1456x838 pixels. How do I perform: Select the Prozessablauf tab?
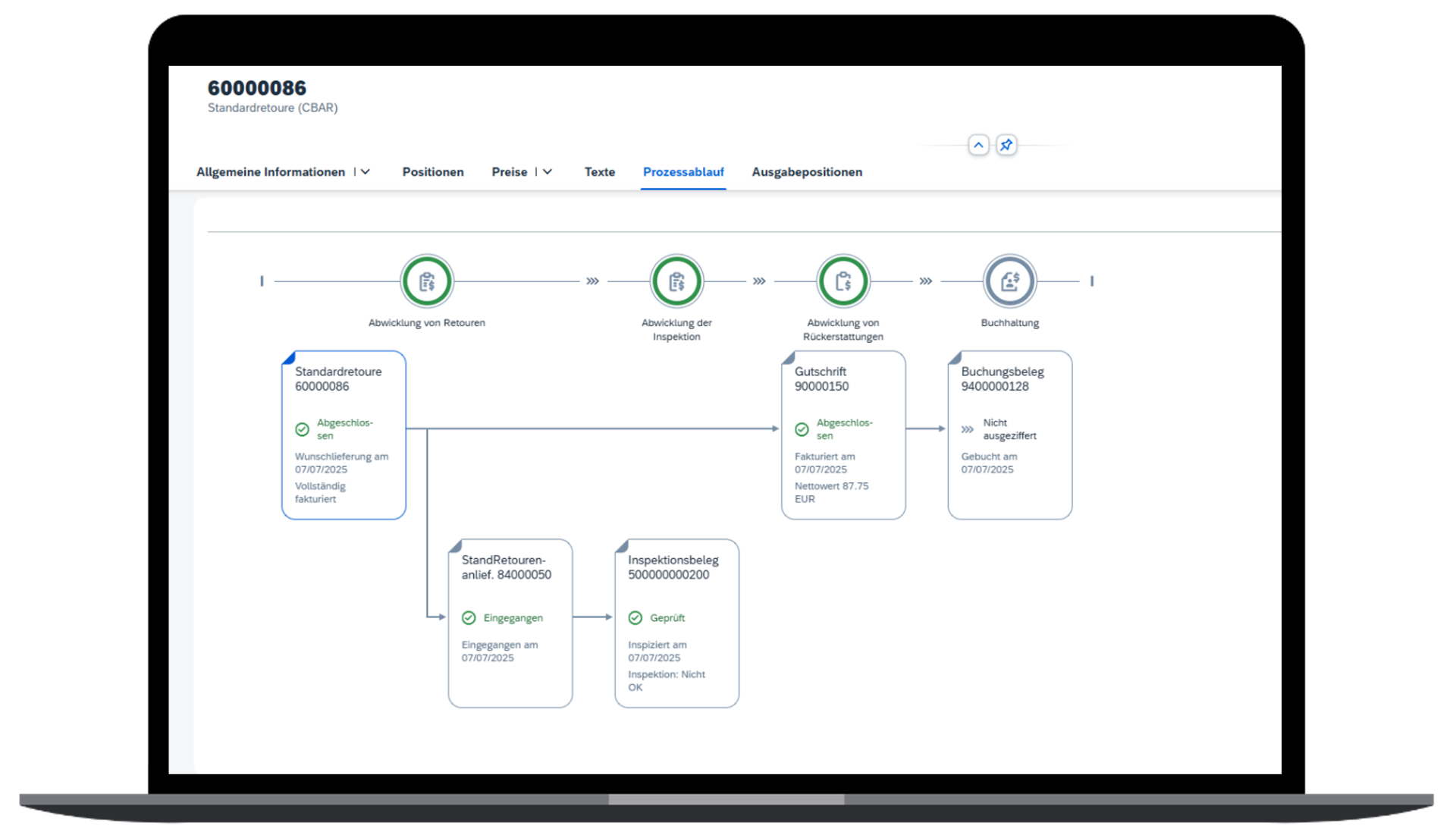[x=683, y=172]
